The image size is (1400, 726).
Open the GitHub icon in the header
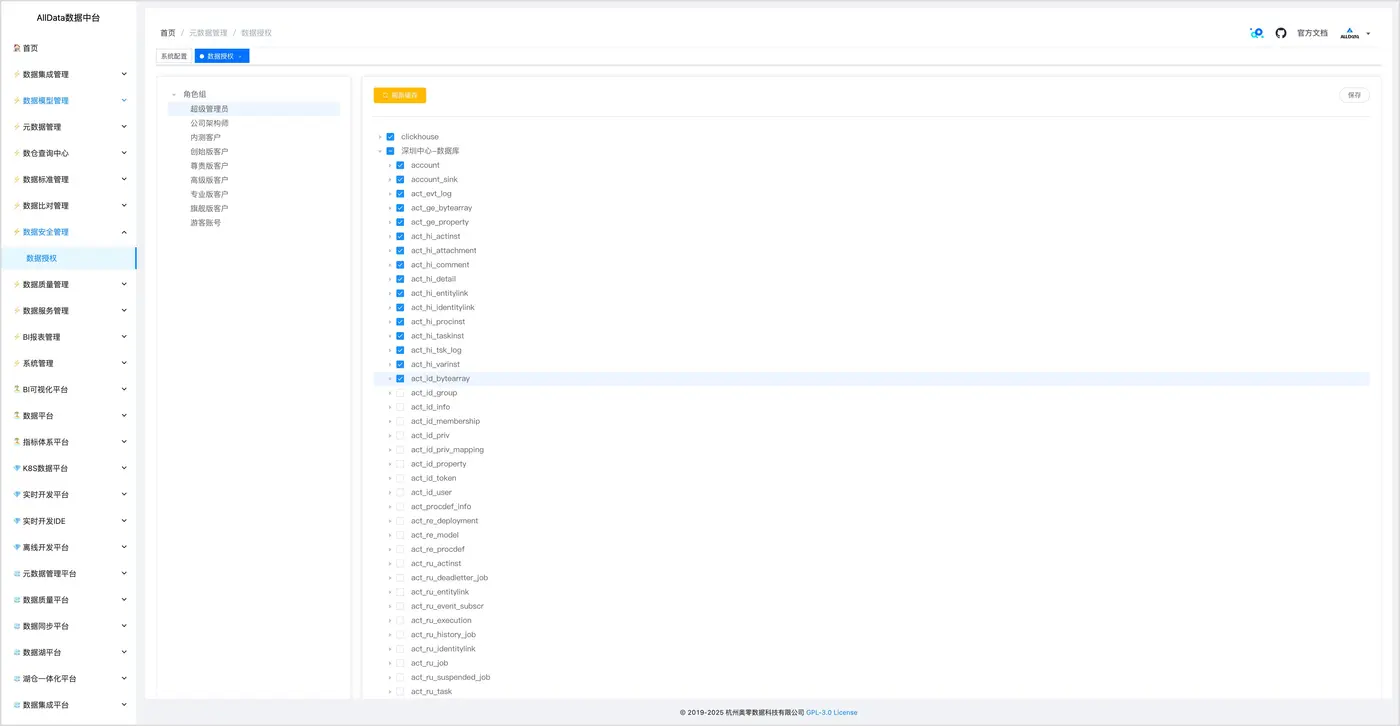point(1281,33)
